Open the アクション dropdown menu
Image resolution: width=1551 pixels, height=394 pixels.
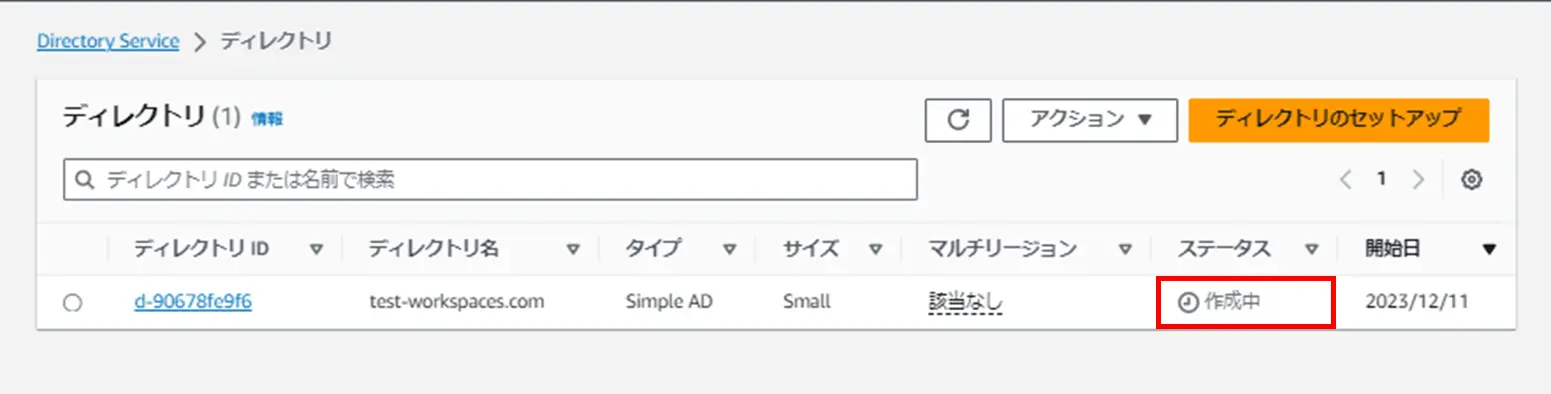[x=1090, y=120]
